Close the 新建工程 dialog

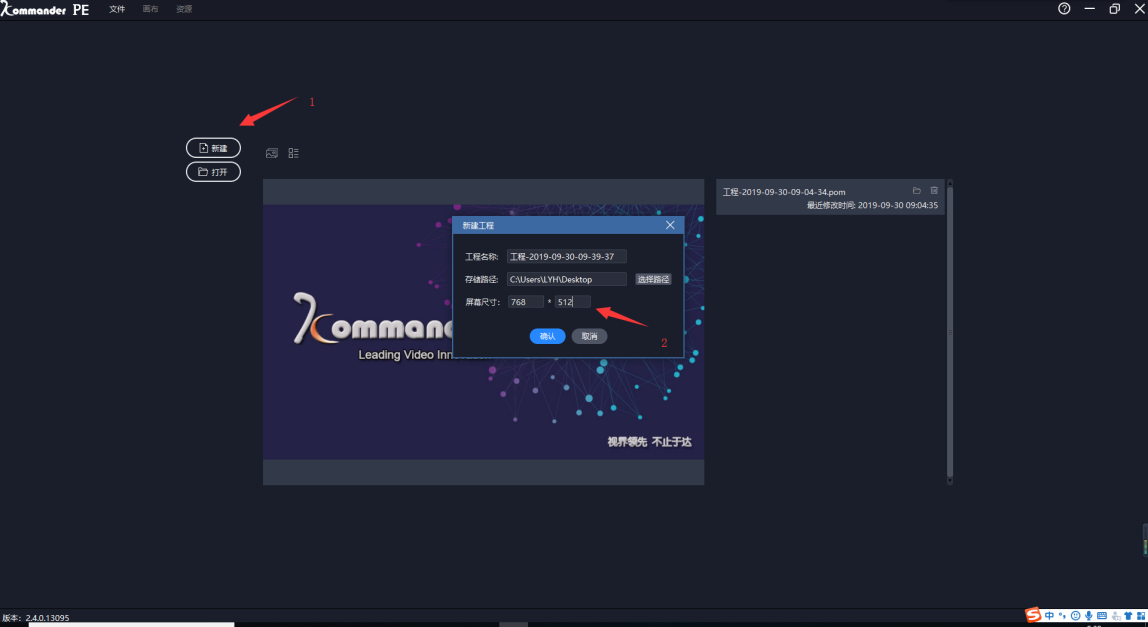point(670,225)
